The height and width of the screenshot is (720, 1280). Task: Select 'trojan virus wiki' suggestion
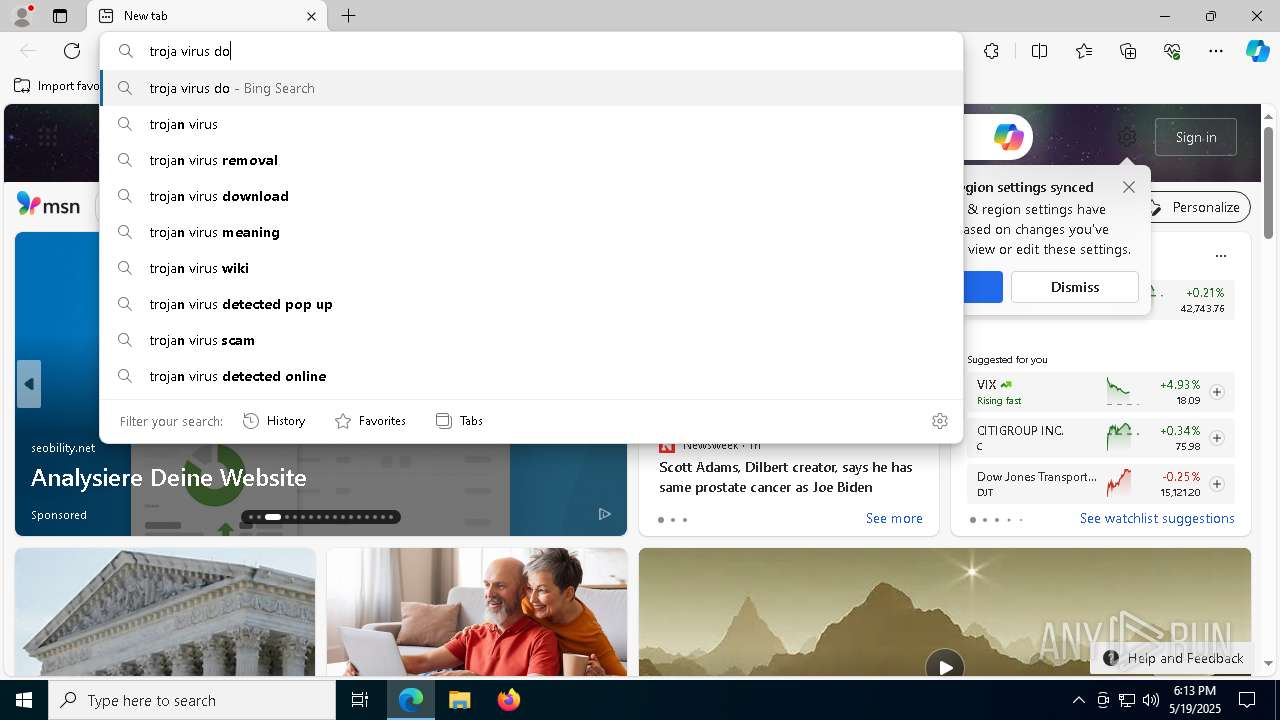[531, 268]
